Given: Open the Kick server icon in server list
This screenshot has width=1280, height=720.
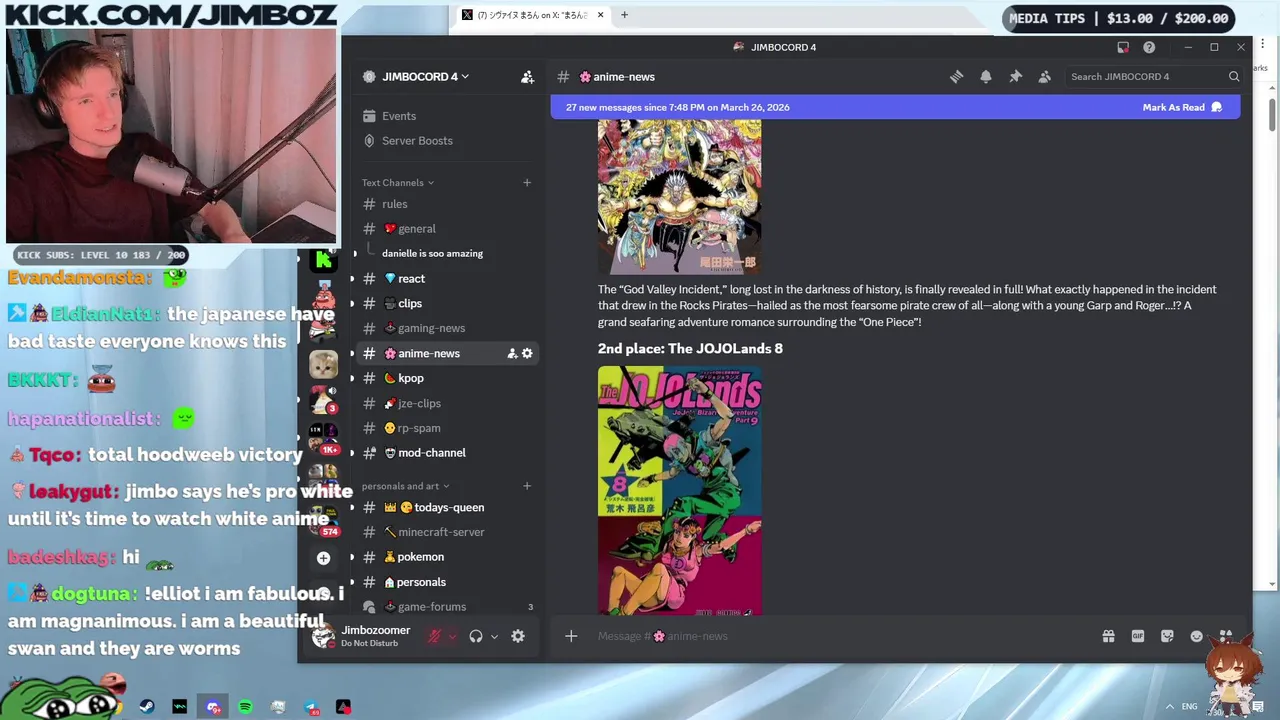Looking at the screenshot, I should (323, 262).
